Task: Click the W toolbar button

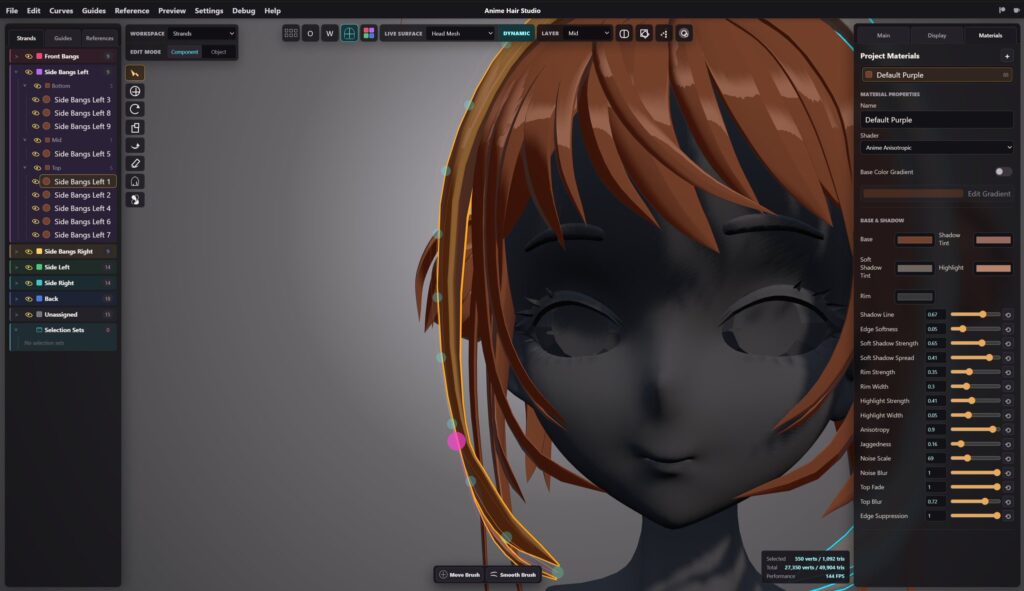Action: click(330, 33)
